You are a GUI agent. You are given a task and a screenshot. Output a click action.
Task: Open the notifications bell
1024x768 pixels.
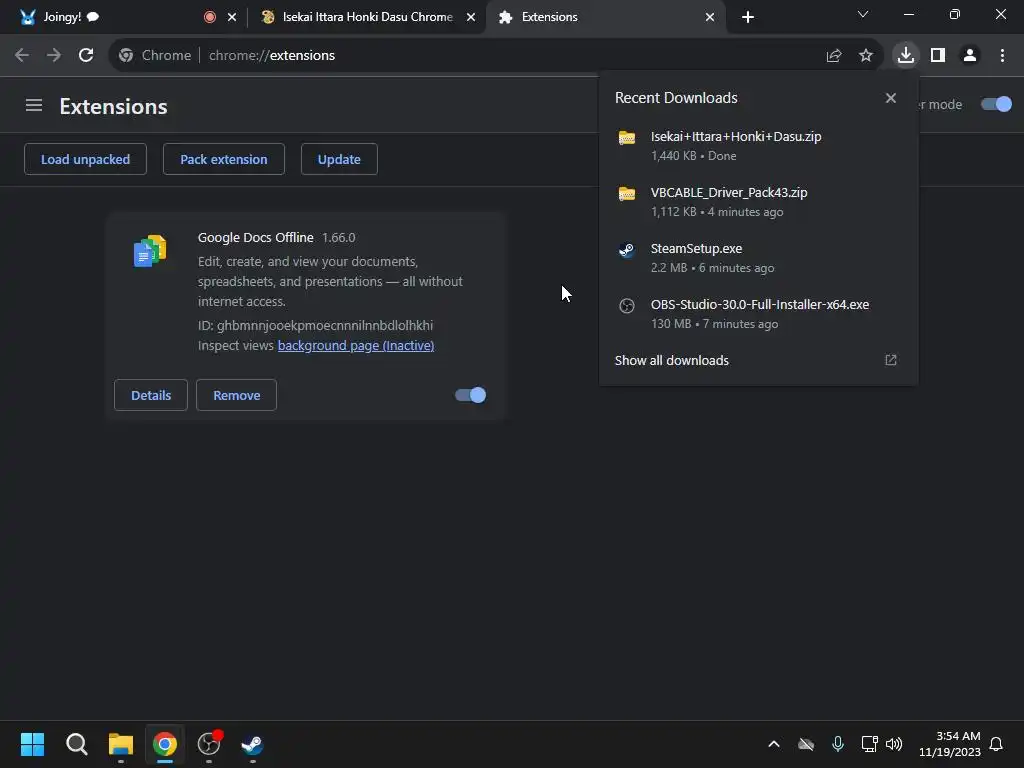[x=997, y=744]
